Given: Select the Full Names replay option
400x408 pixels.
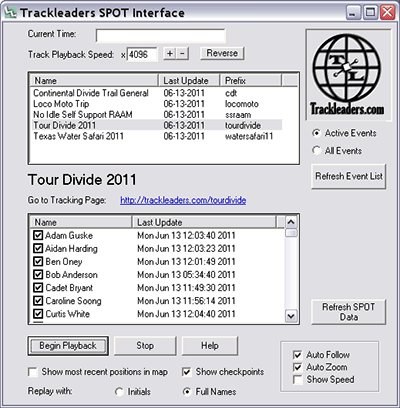Looking at the screenshot, I should pos(187,392).
